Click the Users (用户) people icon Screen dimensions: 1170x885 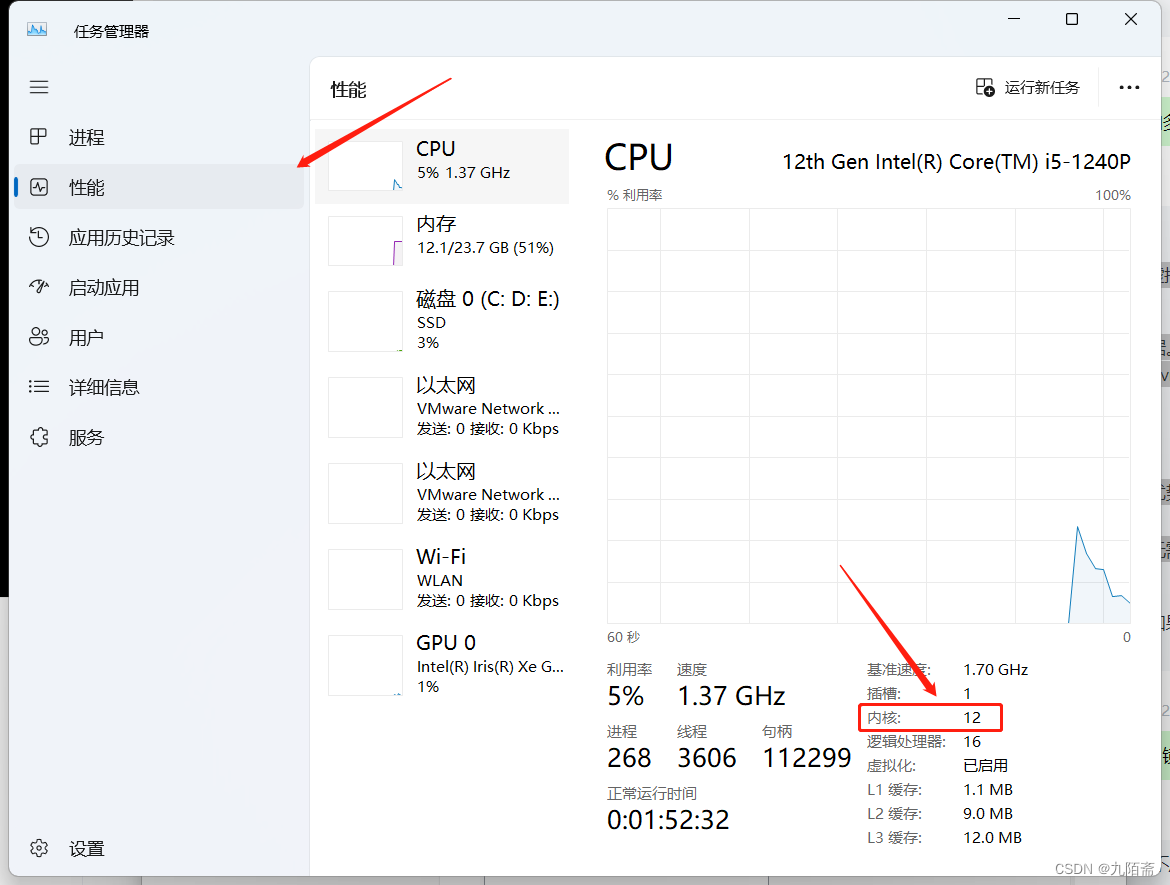coord(39,337)
